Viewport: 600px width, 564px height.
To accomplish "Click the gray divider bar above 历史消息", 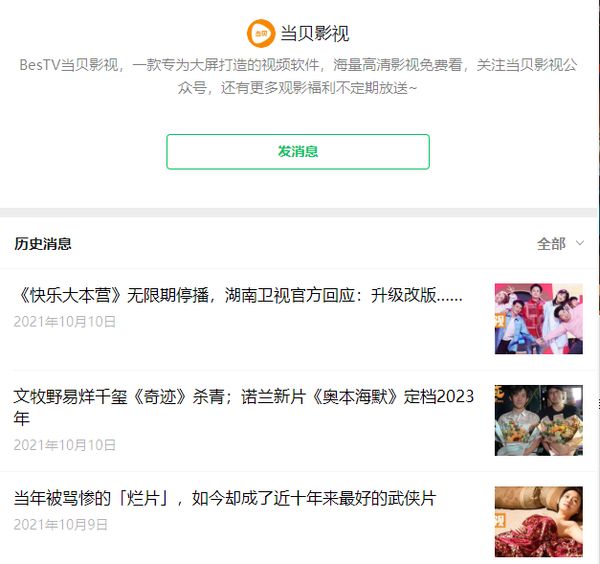I will pos(298,212).
